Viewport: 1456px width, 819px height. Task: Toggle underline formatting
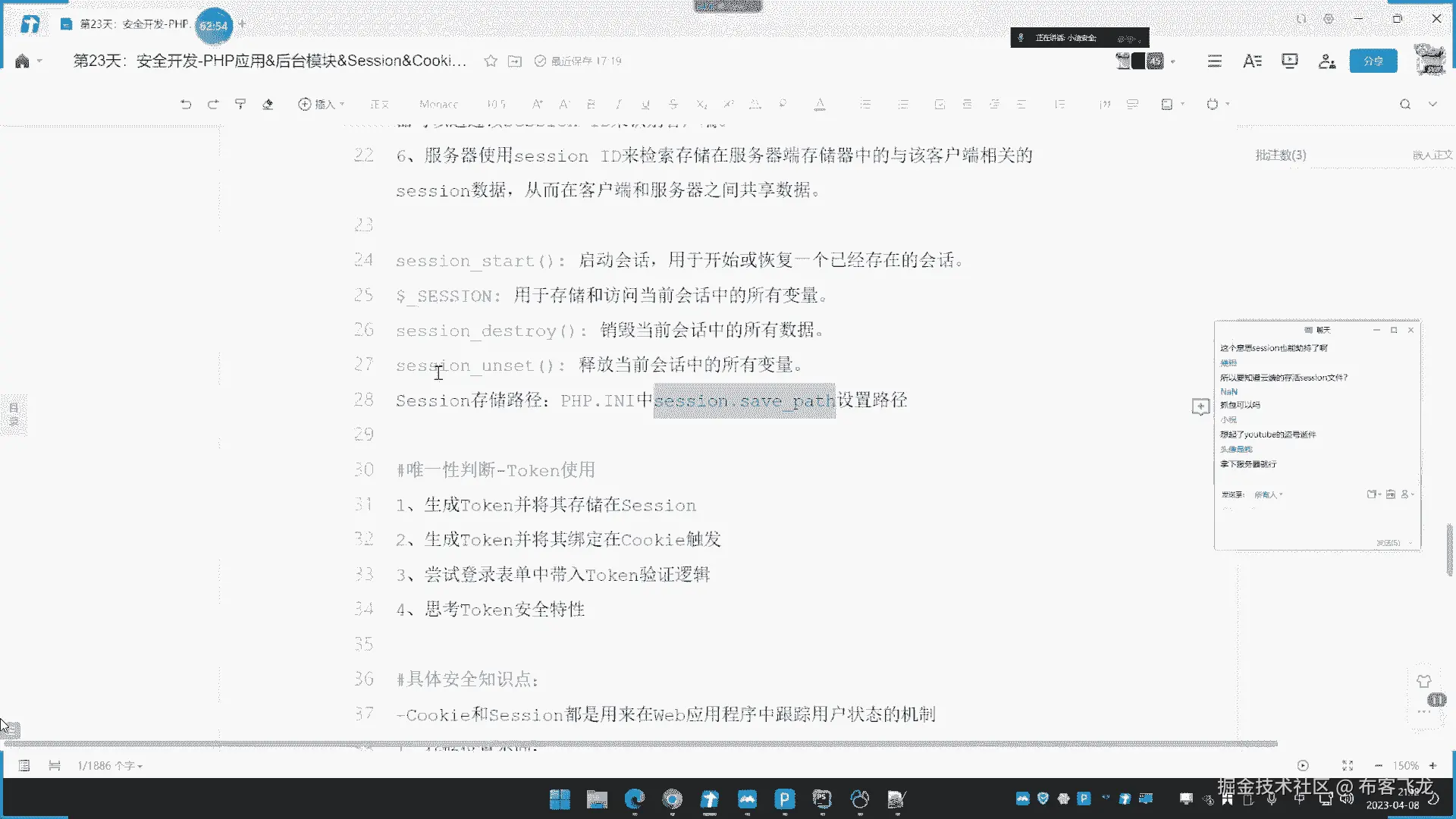(x=645, y=105)
